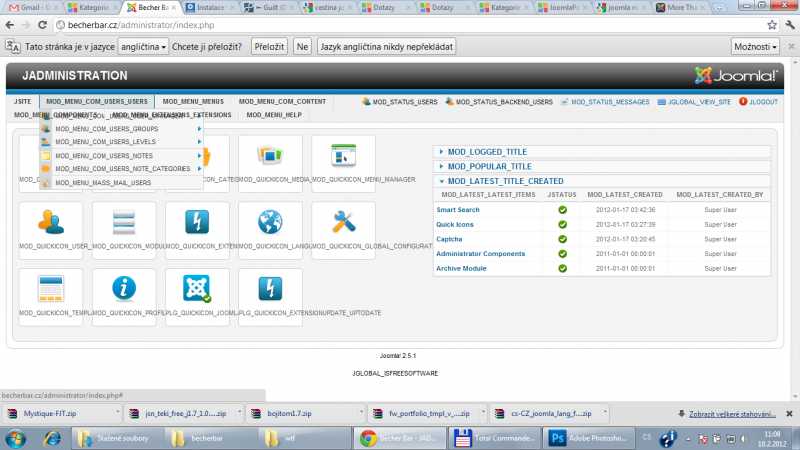Click the Joomla update status icon
The height and width of the screenshot is (450, 800).
(x=197, y=289)
